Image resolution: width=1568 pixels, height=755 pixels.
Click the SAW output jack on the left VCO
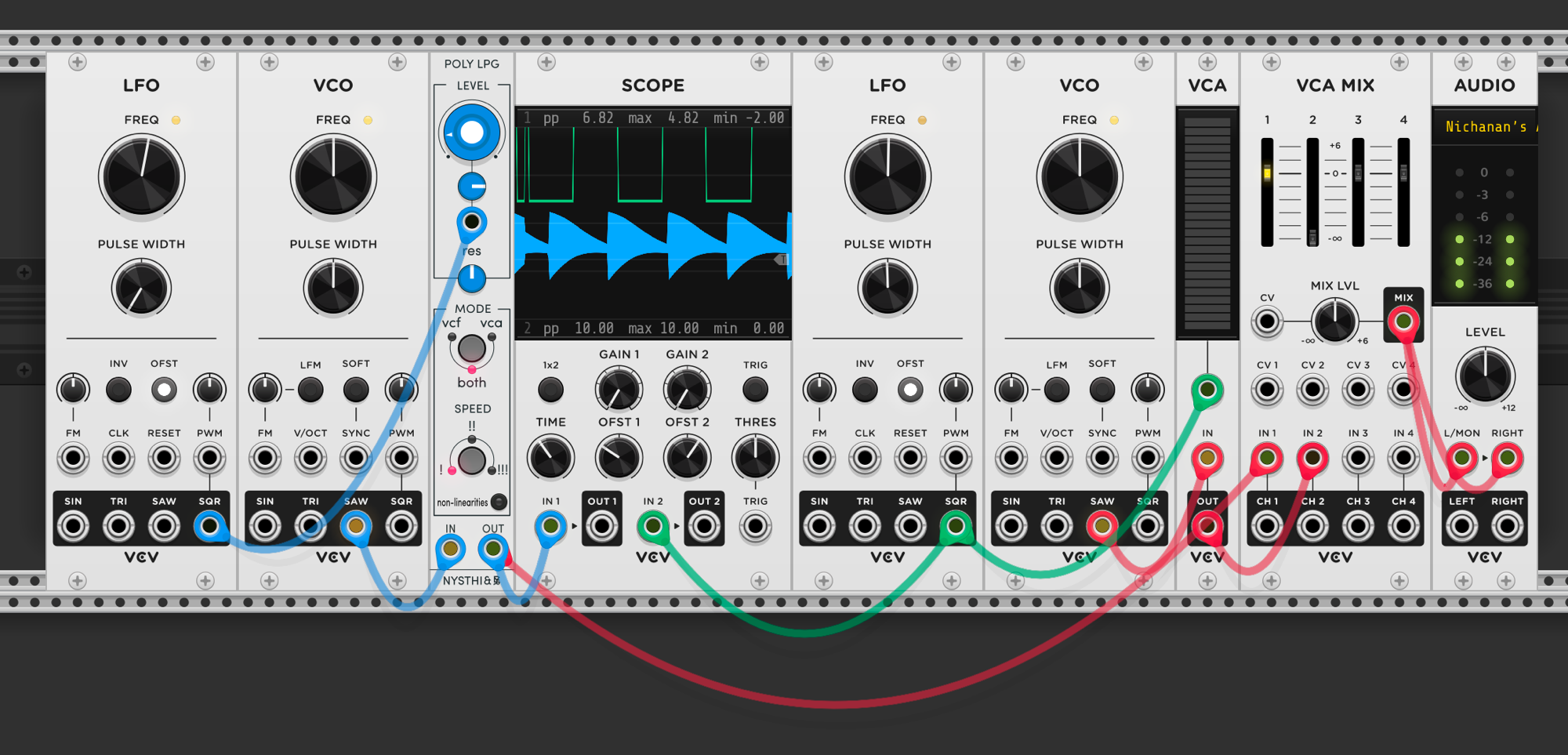point(356,526)
